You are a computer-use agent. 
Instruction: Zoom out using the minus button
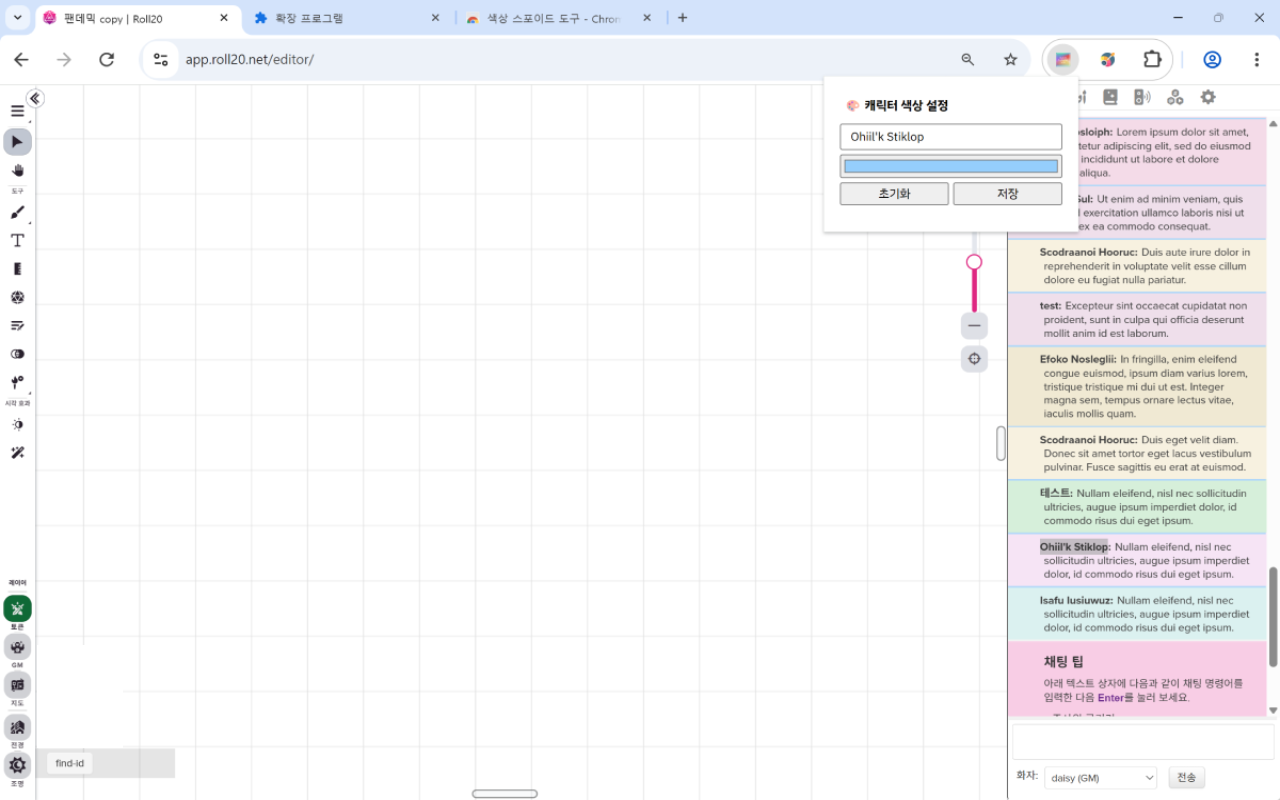point(974,326)
